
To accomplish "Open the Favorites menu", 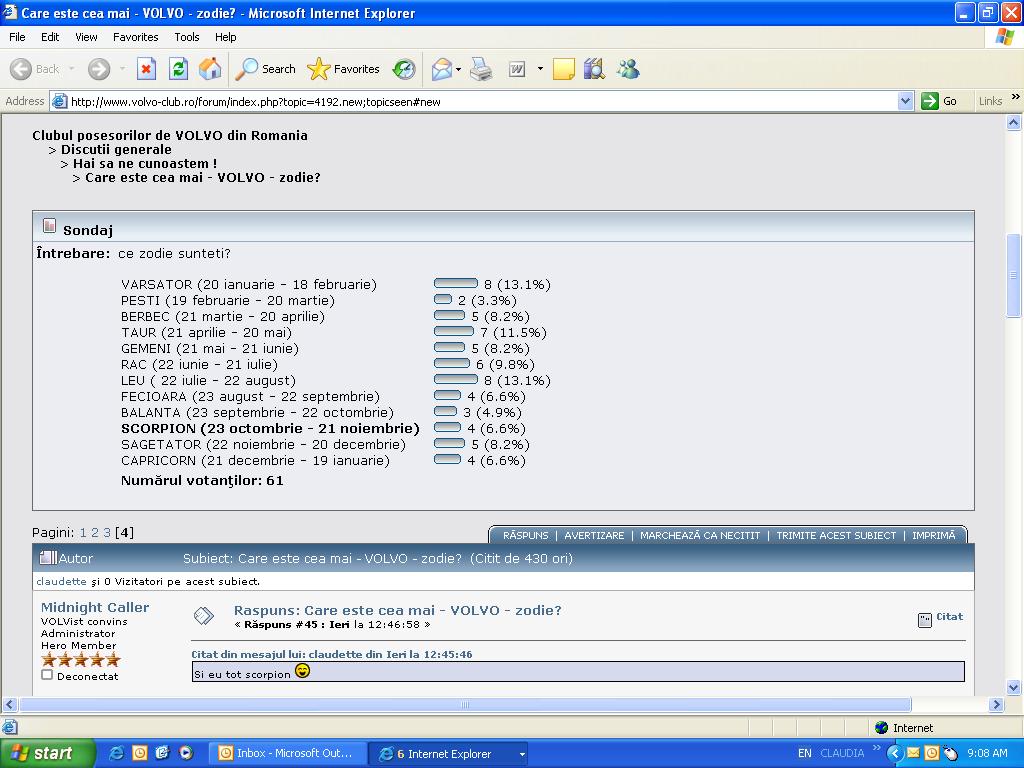I will (x=135, y=37).
